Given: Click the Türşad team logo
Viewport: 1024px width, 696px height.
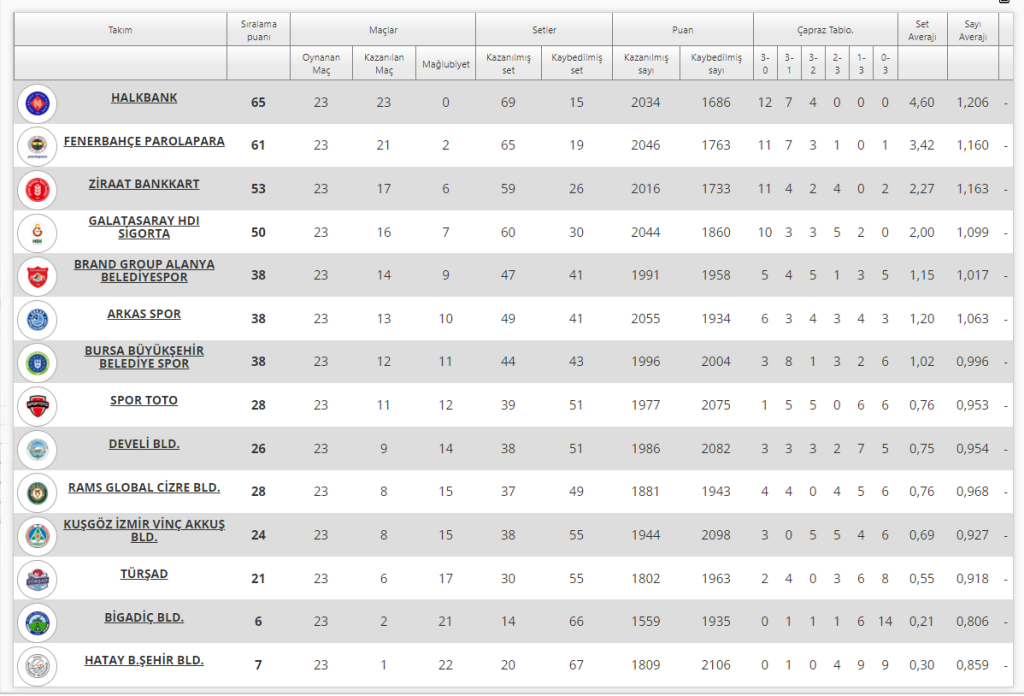Looking at the screenshot, I should (x=37, y=580).
